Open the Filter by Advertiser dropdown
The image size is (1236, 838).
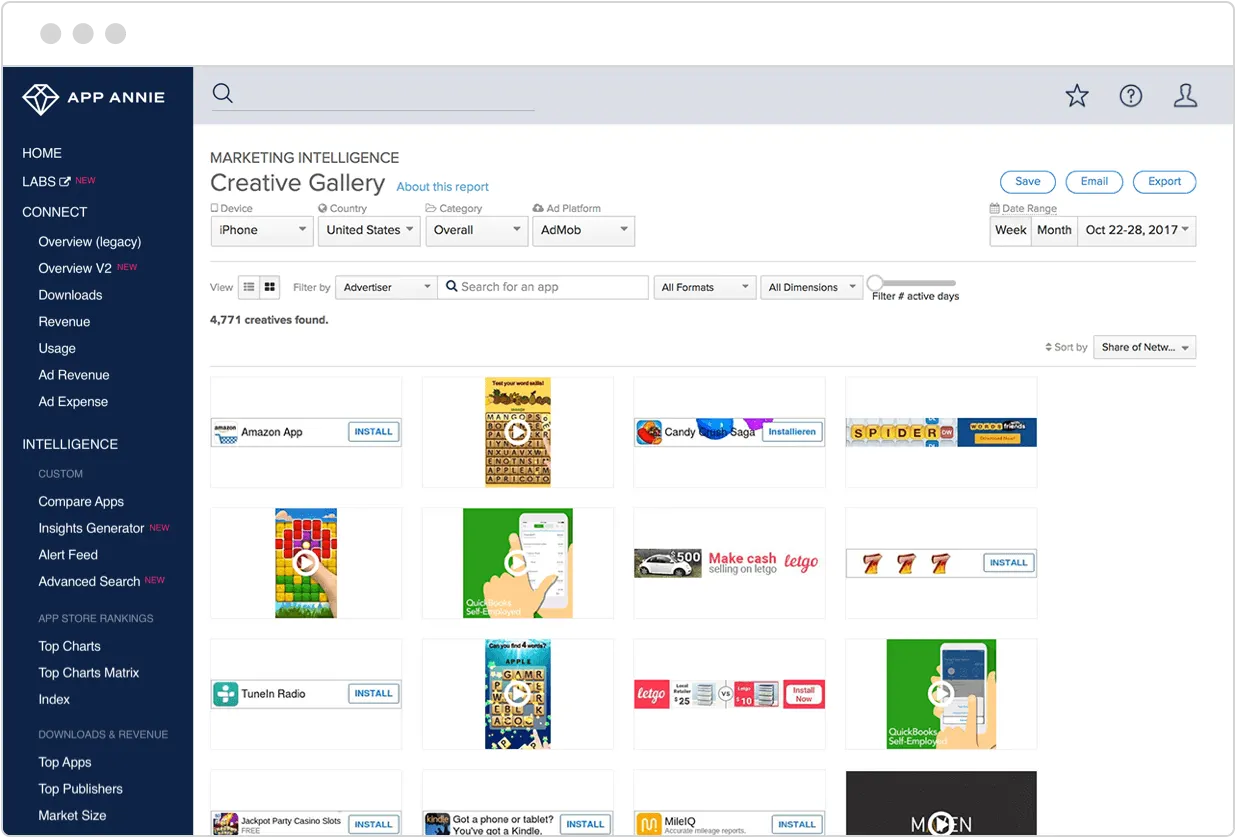coord(386,287)
